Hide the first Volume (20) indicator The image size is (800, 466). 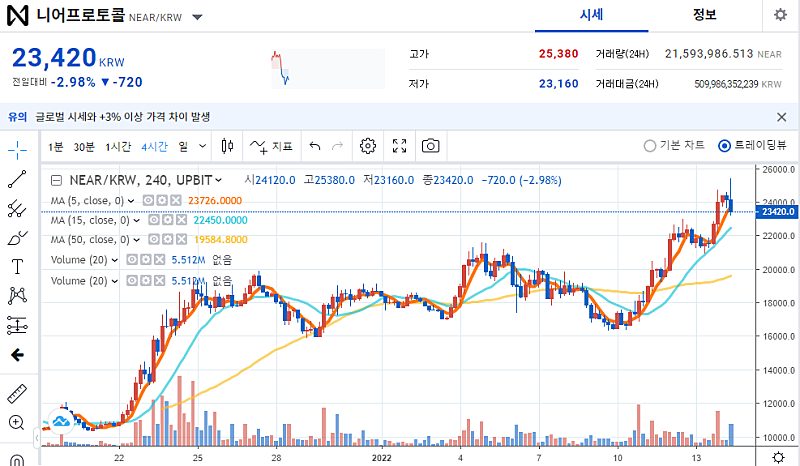132,260
